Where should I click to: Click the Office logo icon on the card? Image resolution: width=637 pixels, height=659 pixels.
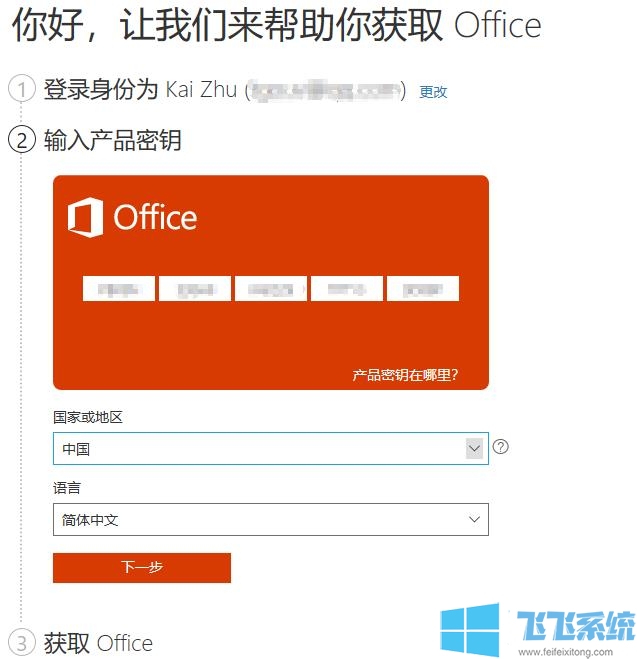point(85,217)
